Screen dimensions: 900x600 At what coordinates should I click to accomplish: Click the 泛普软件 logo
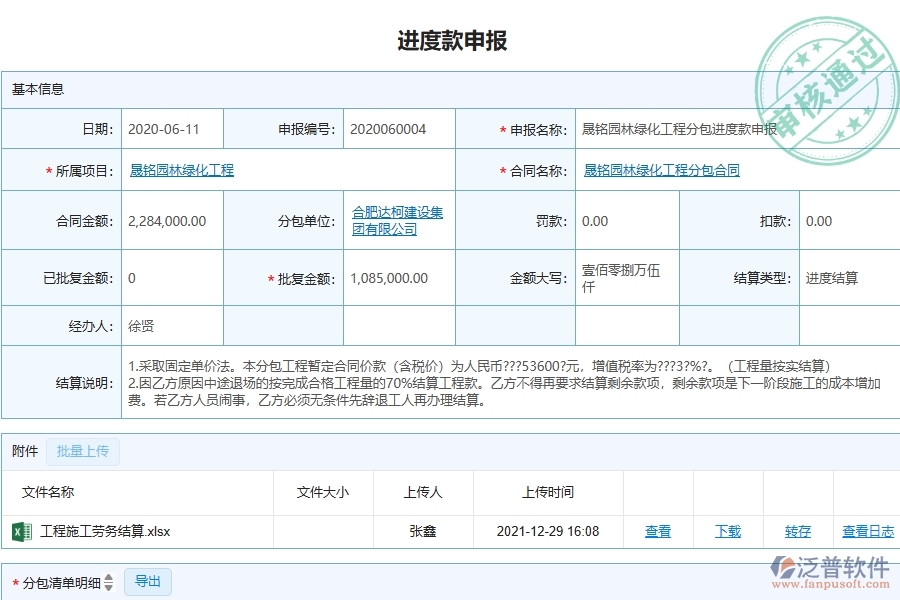(832, 566)
